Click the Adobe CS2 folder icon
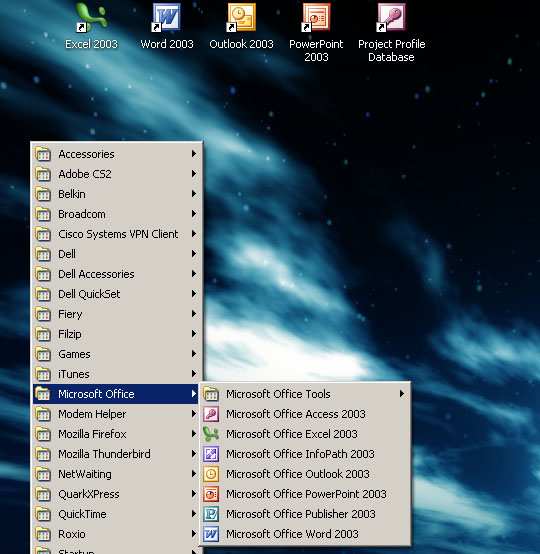This screenshot has width=540, height=554. [x=43, y=174]
